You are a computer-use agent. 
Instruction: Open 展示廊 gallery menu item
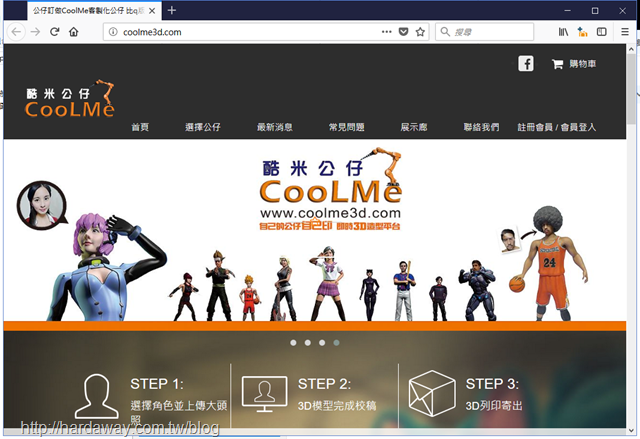413,127
